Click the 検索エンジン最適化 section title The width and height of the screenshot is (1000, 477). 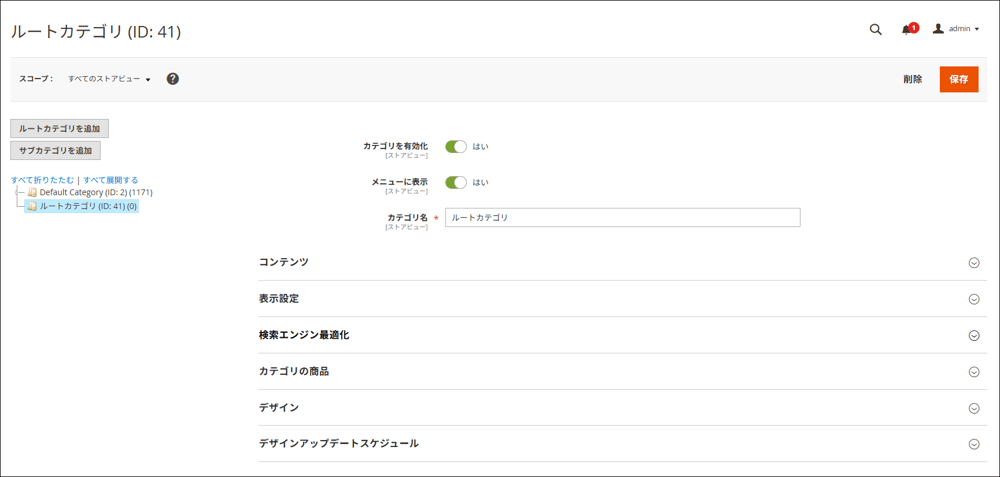(304, 335)
